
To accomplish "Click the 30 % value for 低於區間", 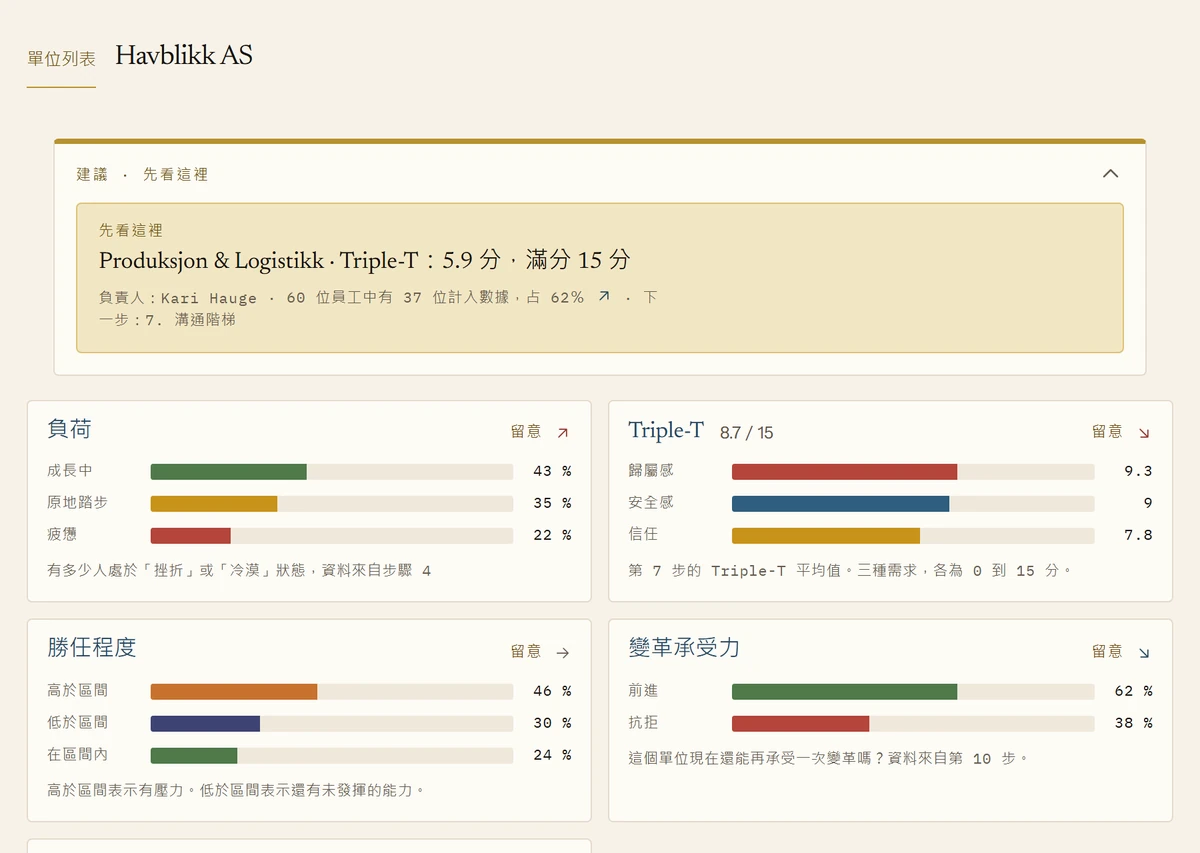I will (552, 723).
